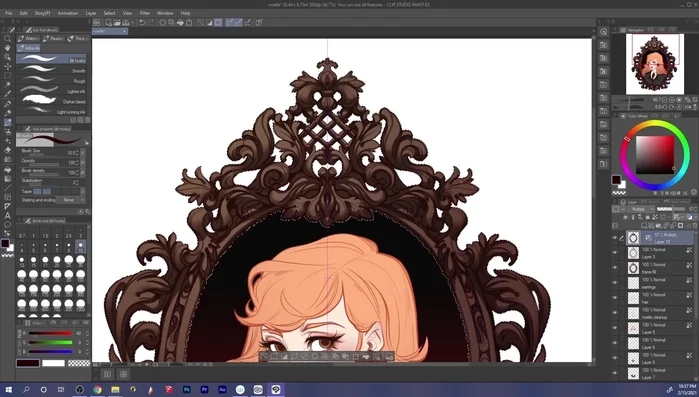This screenshot has width=699, height=397.
Task: Click the red R color slider
Action: (50, 333)
